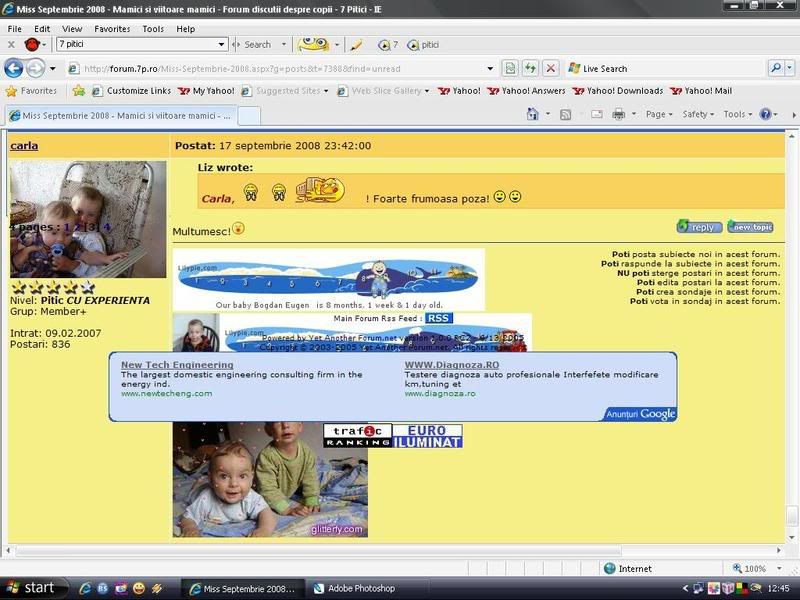Open the Safety menu in command bar
Image resolution: width=800 pixels, height=600 pixels.
(698, 114)
